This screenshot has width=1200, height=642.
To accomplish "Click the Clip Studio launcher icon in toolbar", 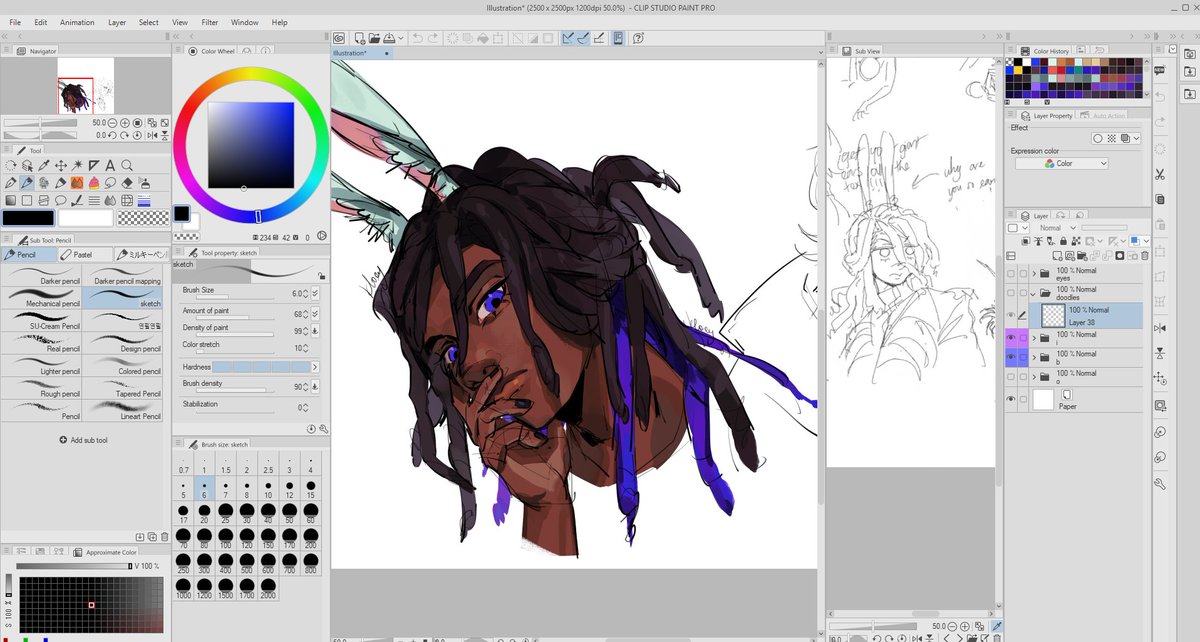I will pos(339,38).
